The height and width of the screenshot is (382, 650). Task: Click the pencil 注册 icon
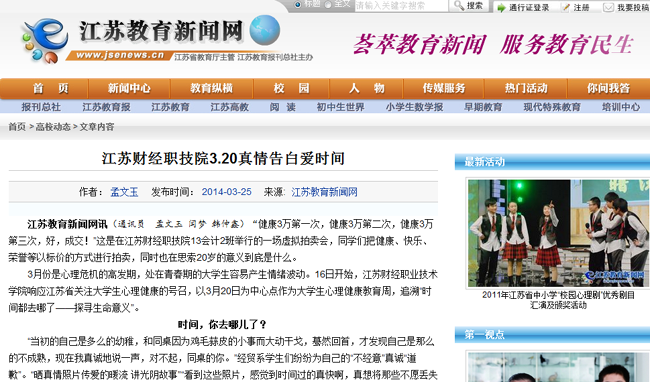click(565, 7)
